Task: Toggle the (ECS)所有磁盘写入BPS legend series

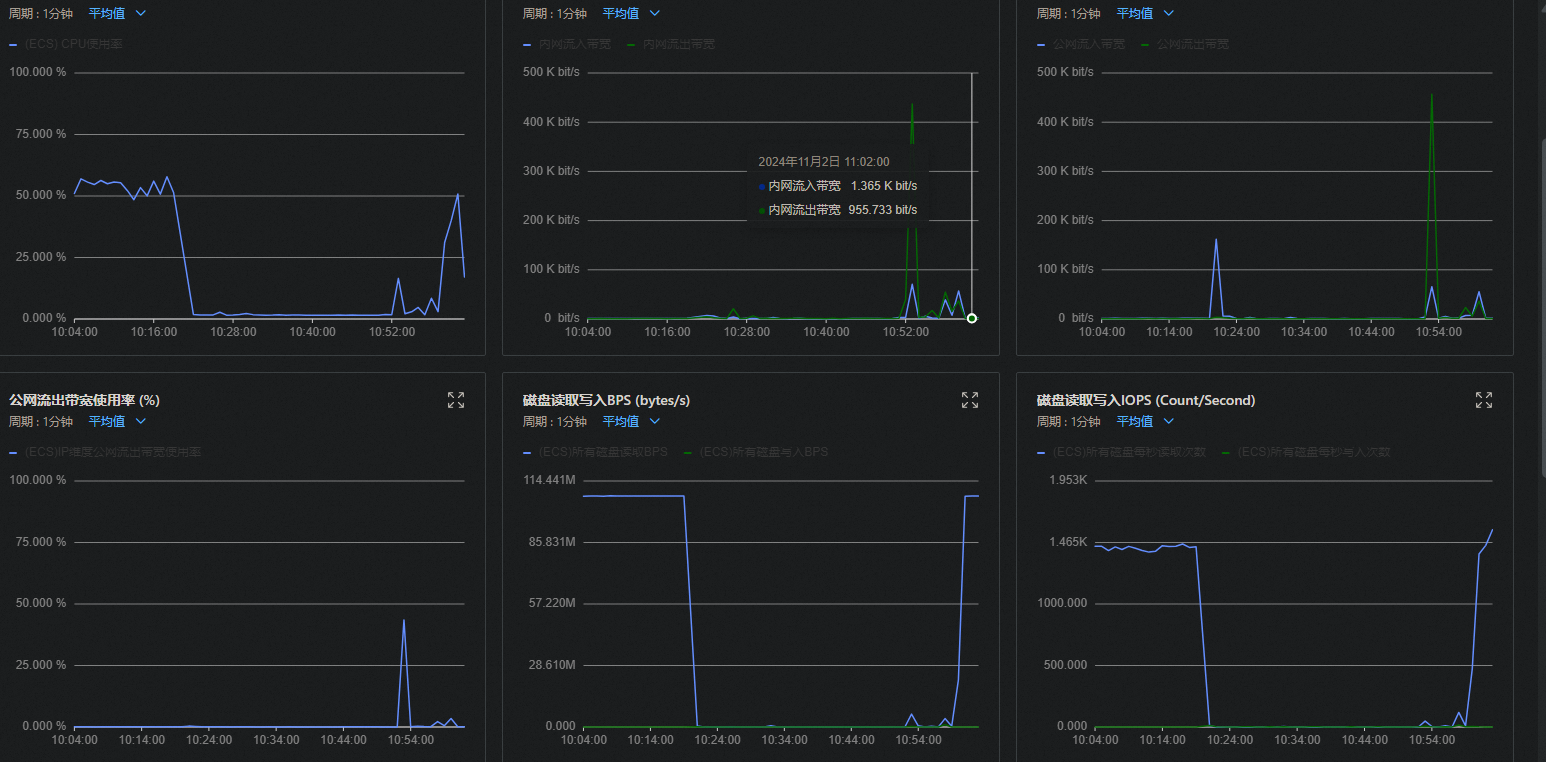Action: pos(756,452)
